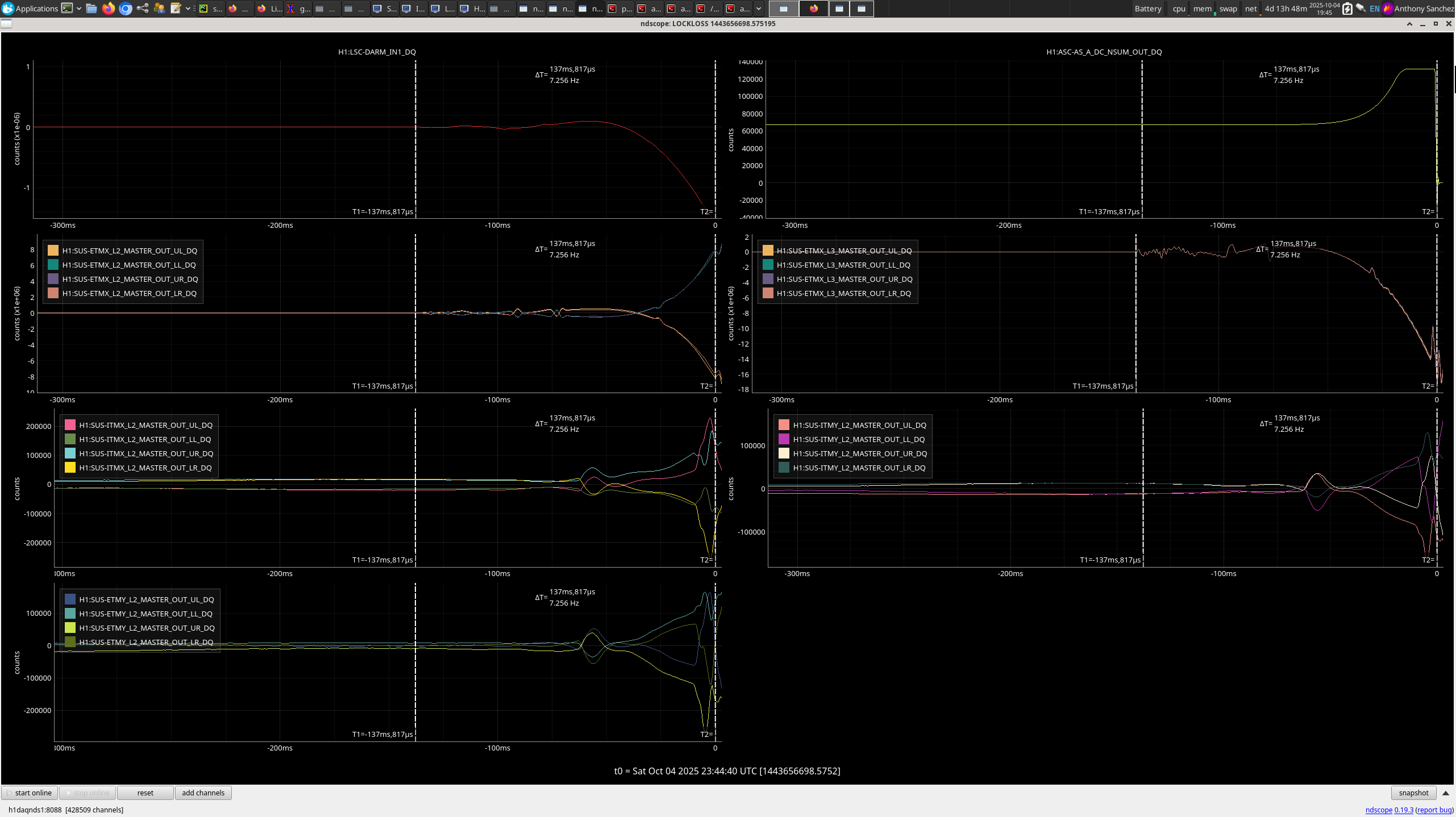Viewport: 1456px width, 817px height.
Task: Toggle the ETMX_L2_MASTER_OUT_UL_DQ legend entry
Action: tap(130, 251)
